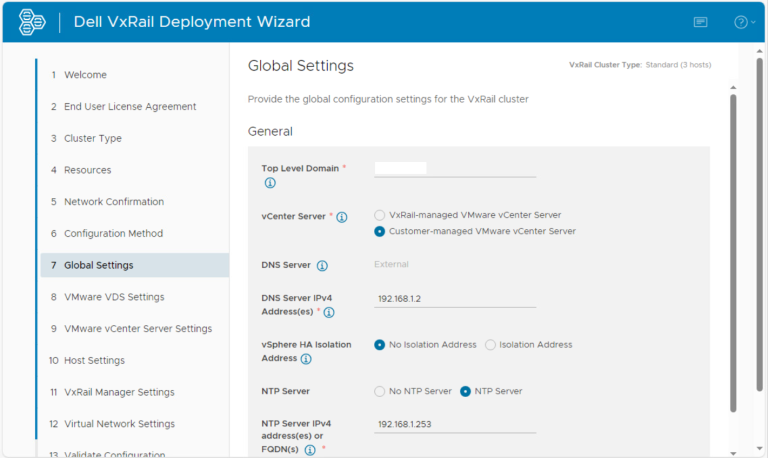768x458 pixels.
Task: Click info icon next to DNS Server
Action: (322, 265)
